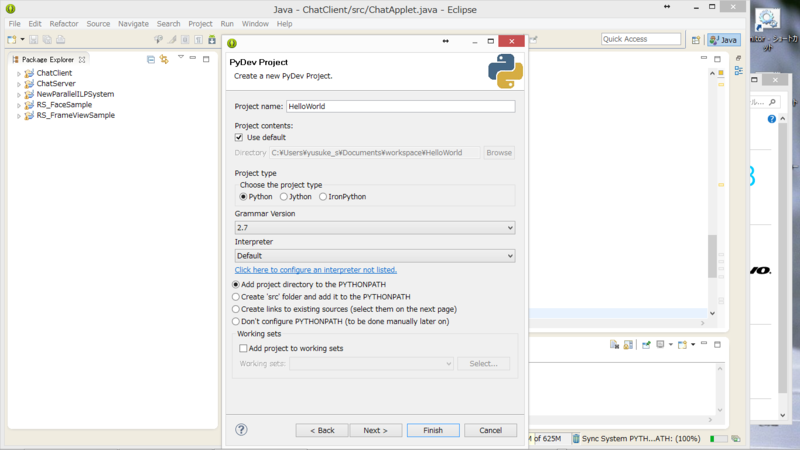Viewport: 800px width, 450px height.
Task: Select the IronPython project type radio
Action: pos(323,196)
